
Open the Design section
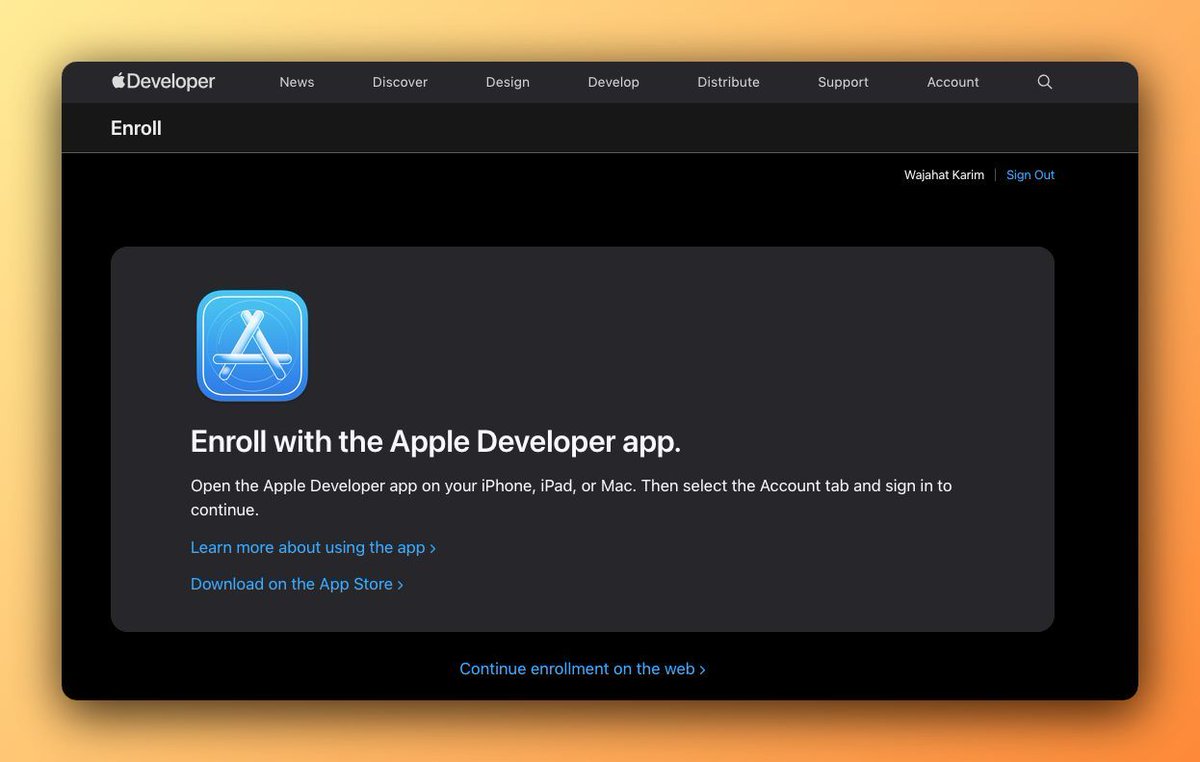(x=507, y=82)
